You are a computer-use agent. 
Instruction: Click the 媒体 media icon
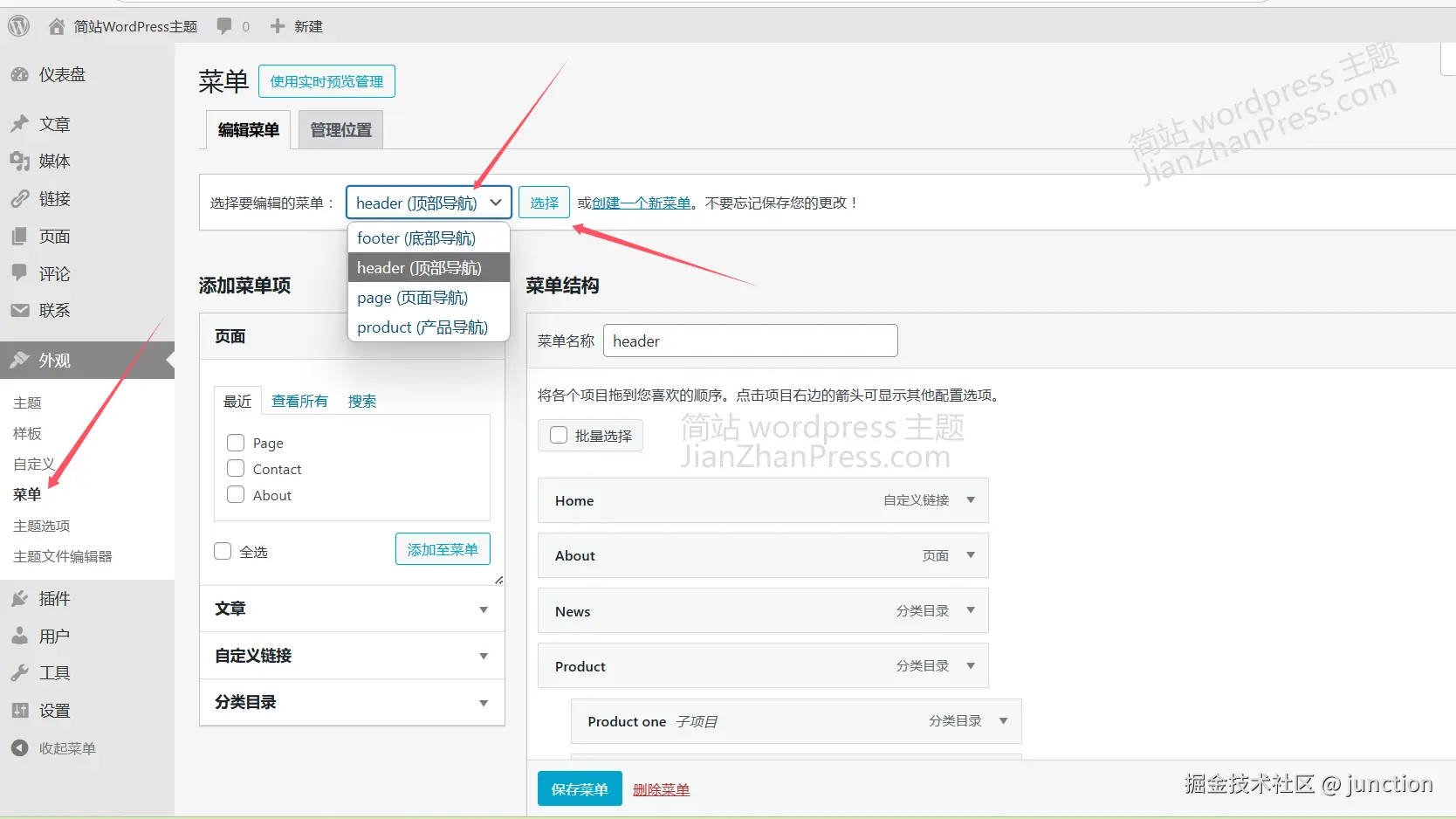[x=20, y=162]
